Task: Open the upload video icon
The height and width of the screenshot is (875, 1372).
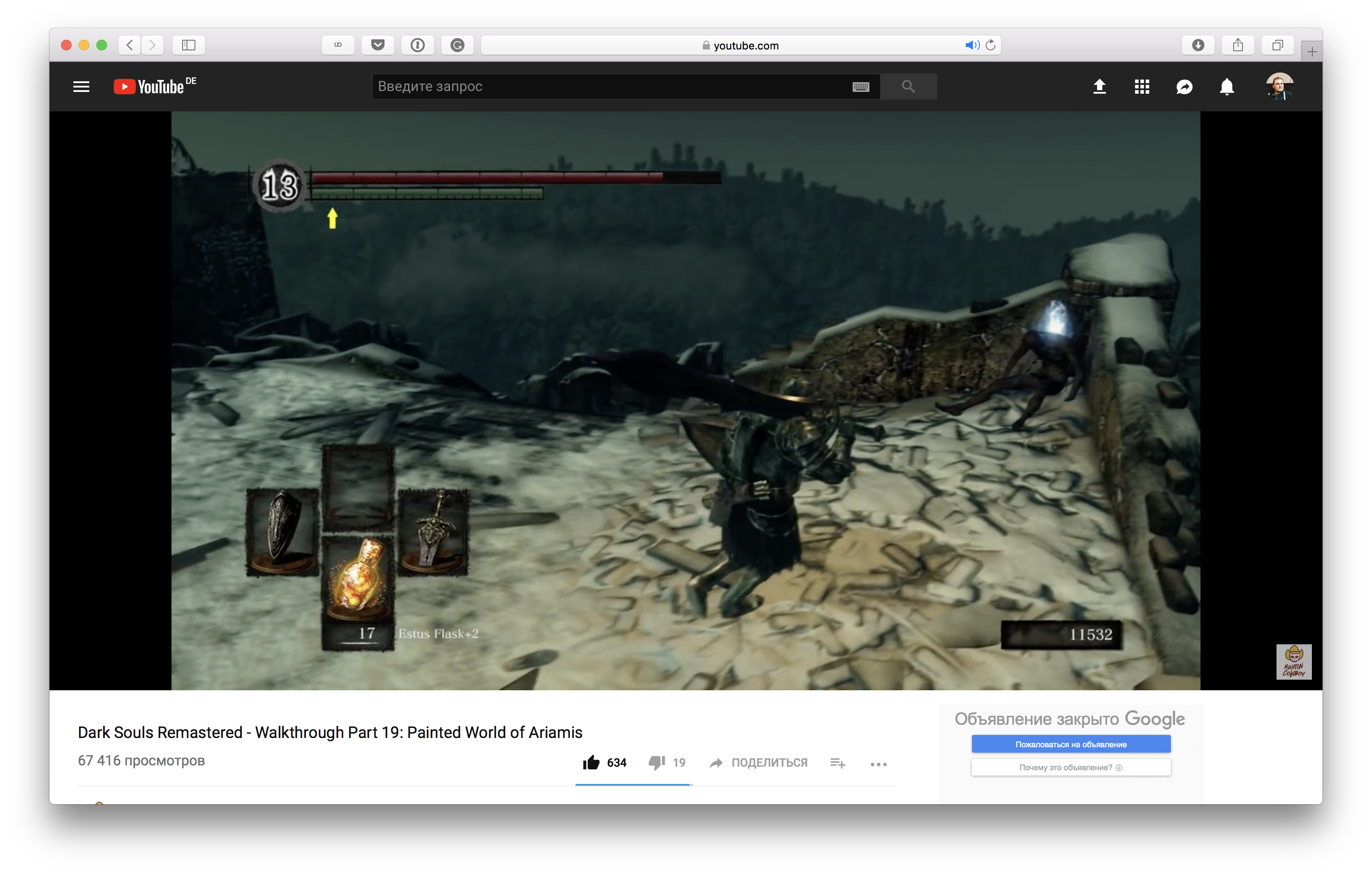Action: pyautogui.click(x=1099, y=87)
